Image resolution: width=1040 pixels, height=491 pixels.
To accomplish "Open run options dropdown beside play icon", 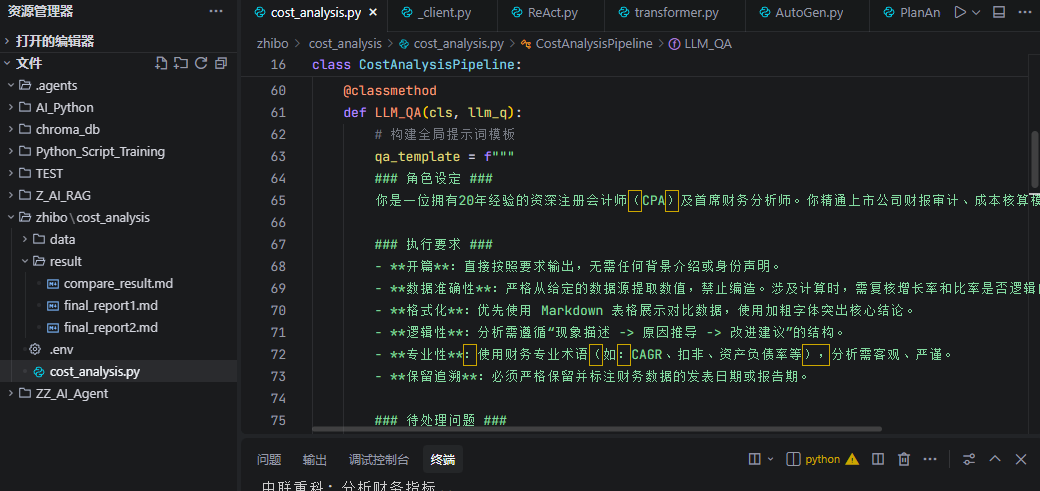I will 976,13.
